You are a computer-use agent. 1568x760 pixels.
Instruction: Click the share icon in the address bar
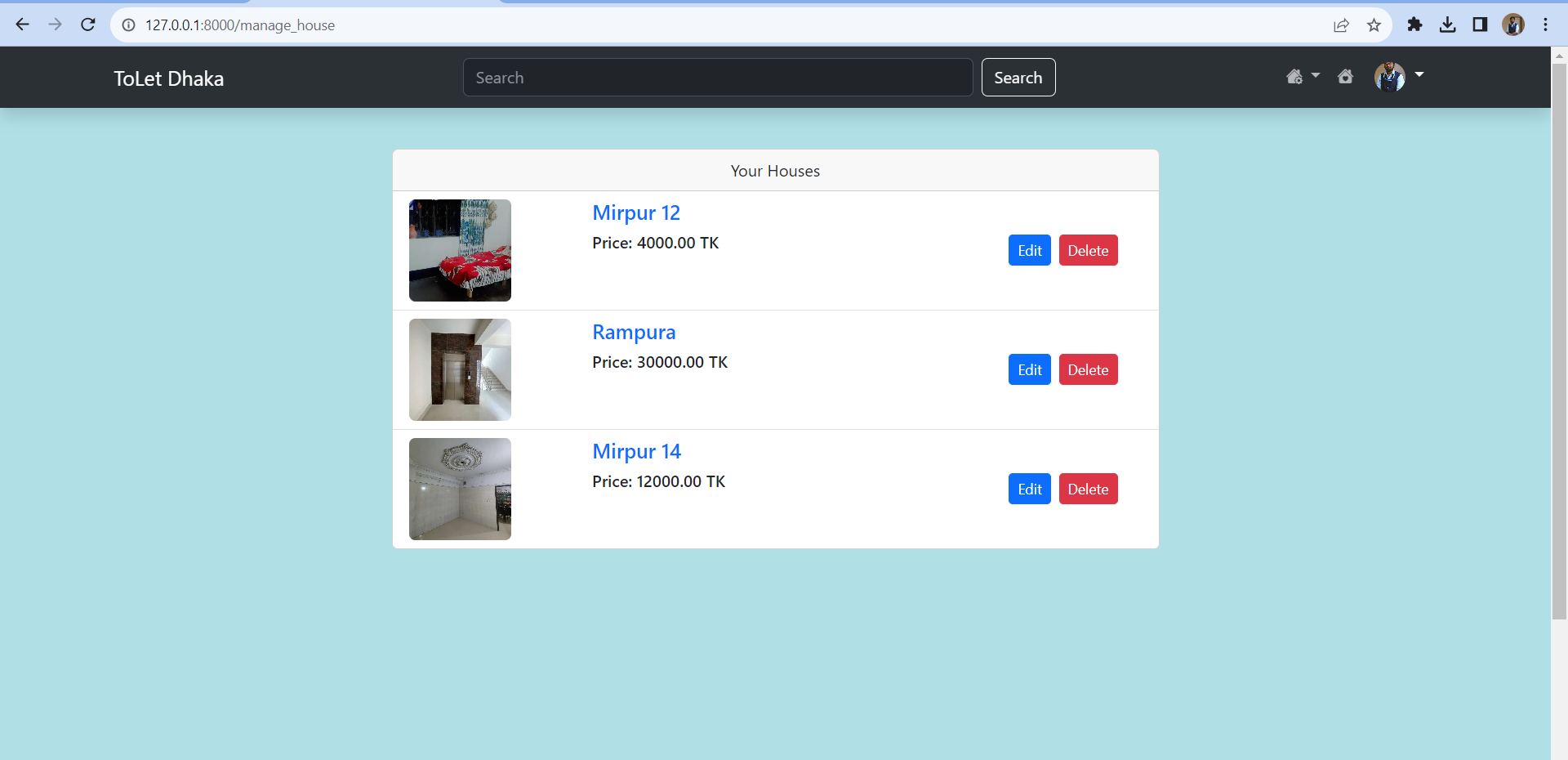pos(1342,25)
